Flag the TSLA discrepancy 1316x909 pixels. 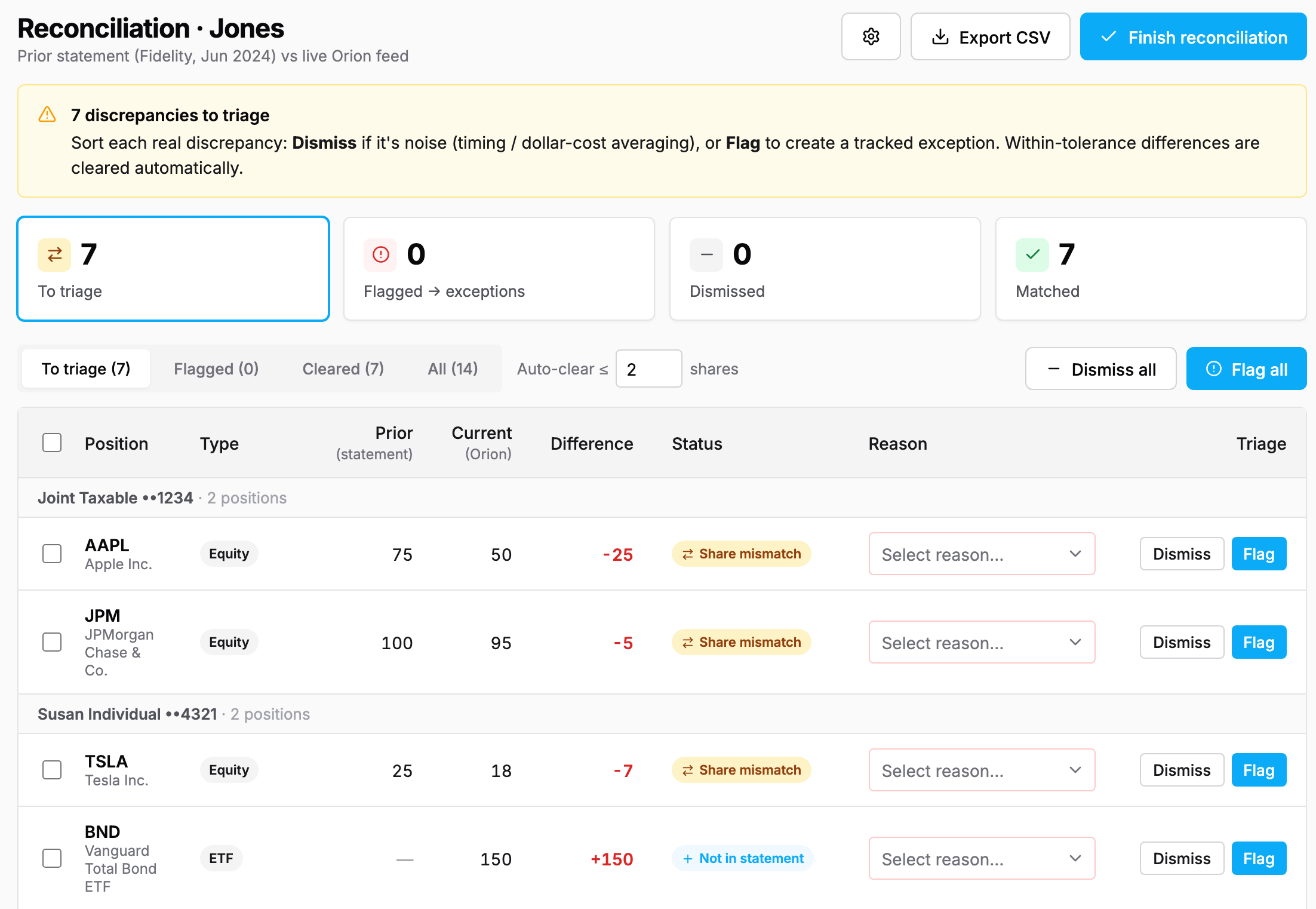coord(1259,770)
